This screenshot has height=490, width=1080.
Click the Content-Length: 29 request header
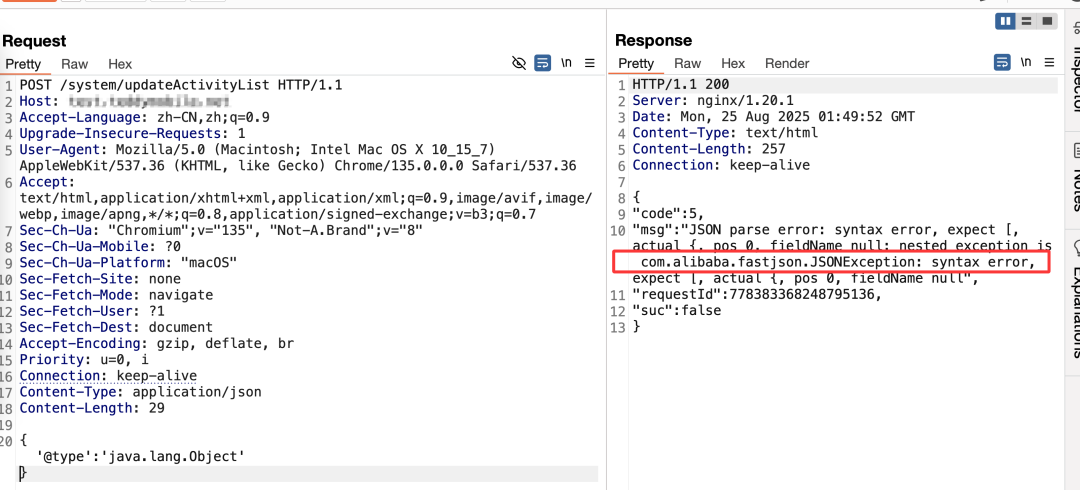click(92, 408)
